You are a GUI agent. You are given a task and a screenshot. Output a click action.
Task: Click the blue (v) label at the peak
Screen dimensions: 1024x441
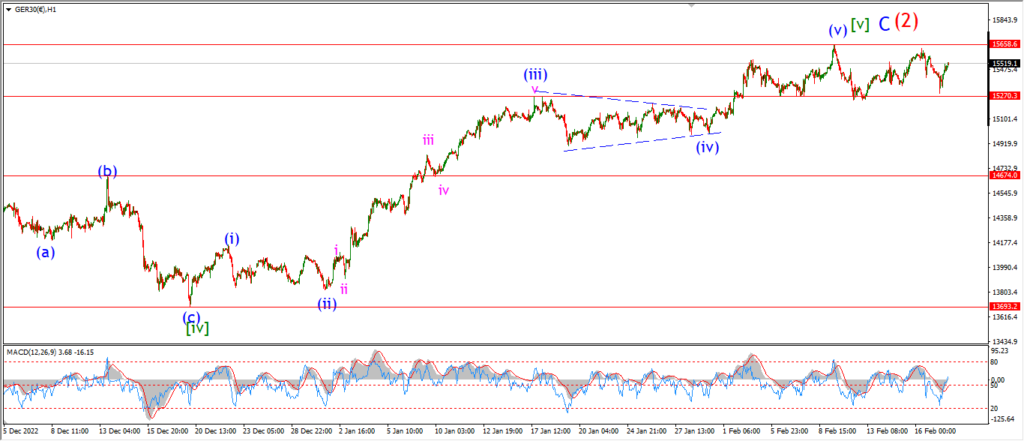pyautogui.click(x=838, y=30)
